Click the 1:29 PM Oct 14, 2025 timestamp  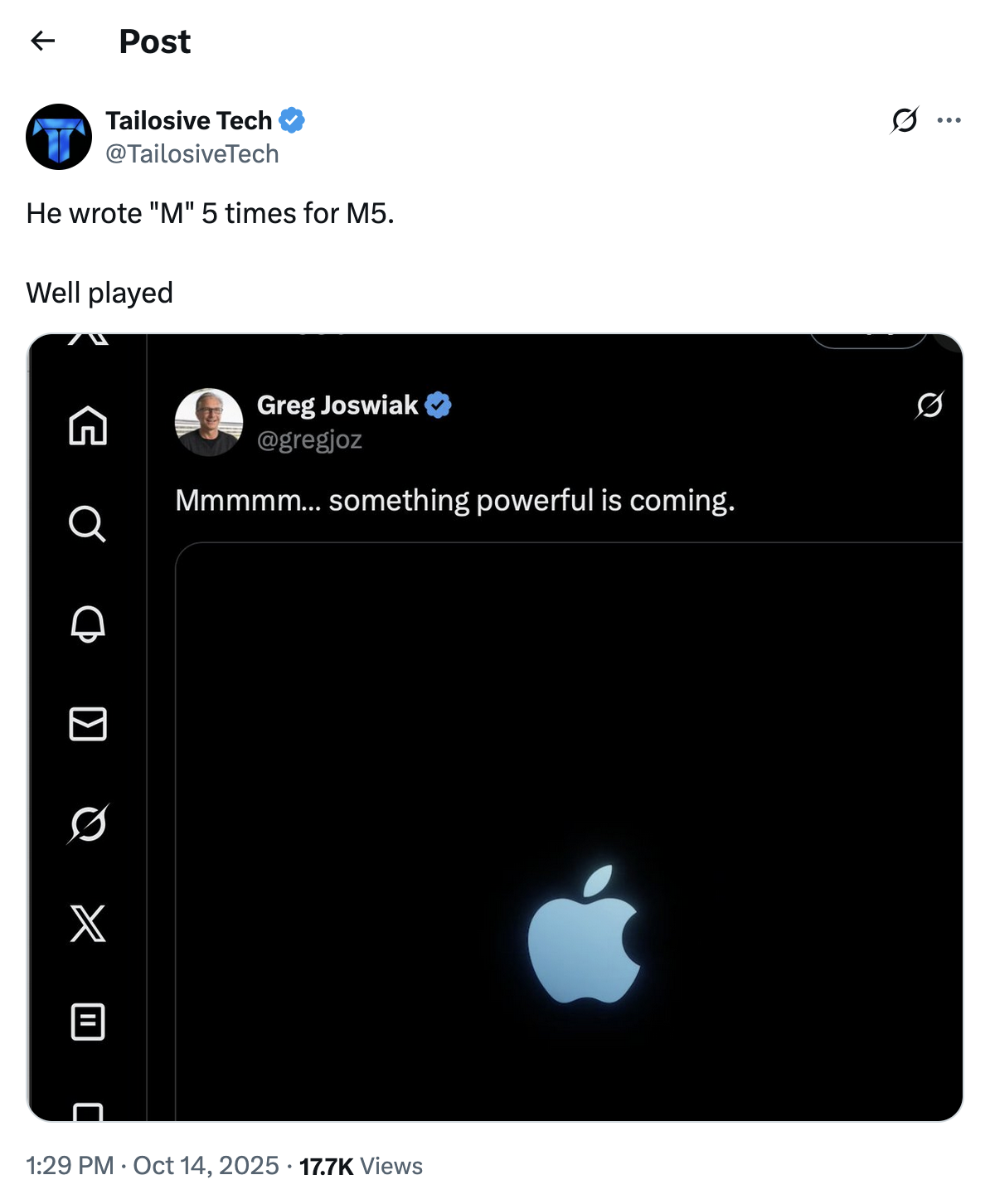(x=153, y=1166)
